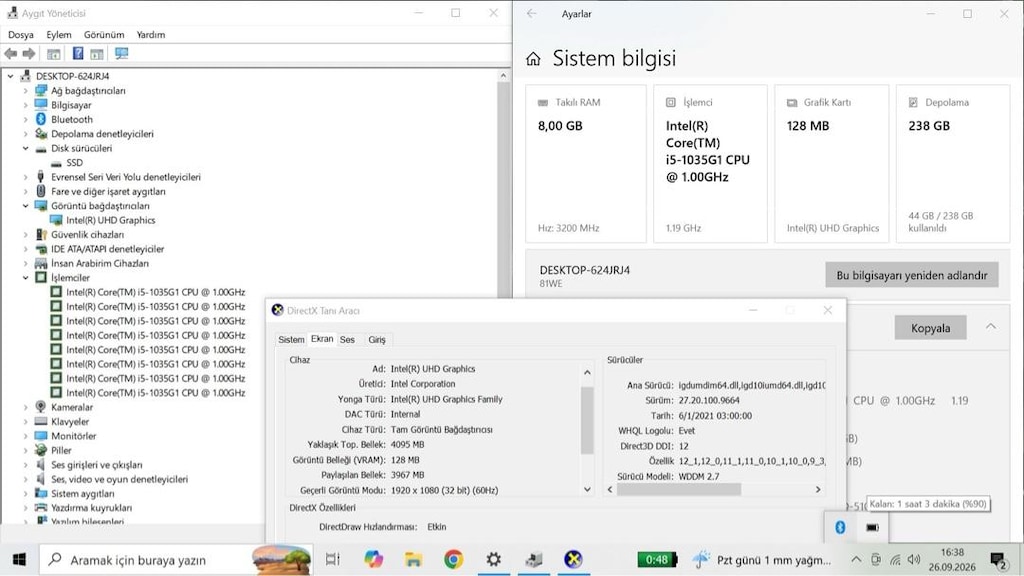Click the clock and date on taskbar
The image size is (1024, 576).
click(x=952, y=560)
